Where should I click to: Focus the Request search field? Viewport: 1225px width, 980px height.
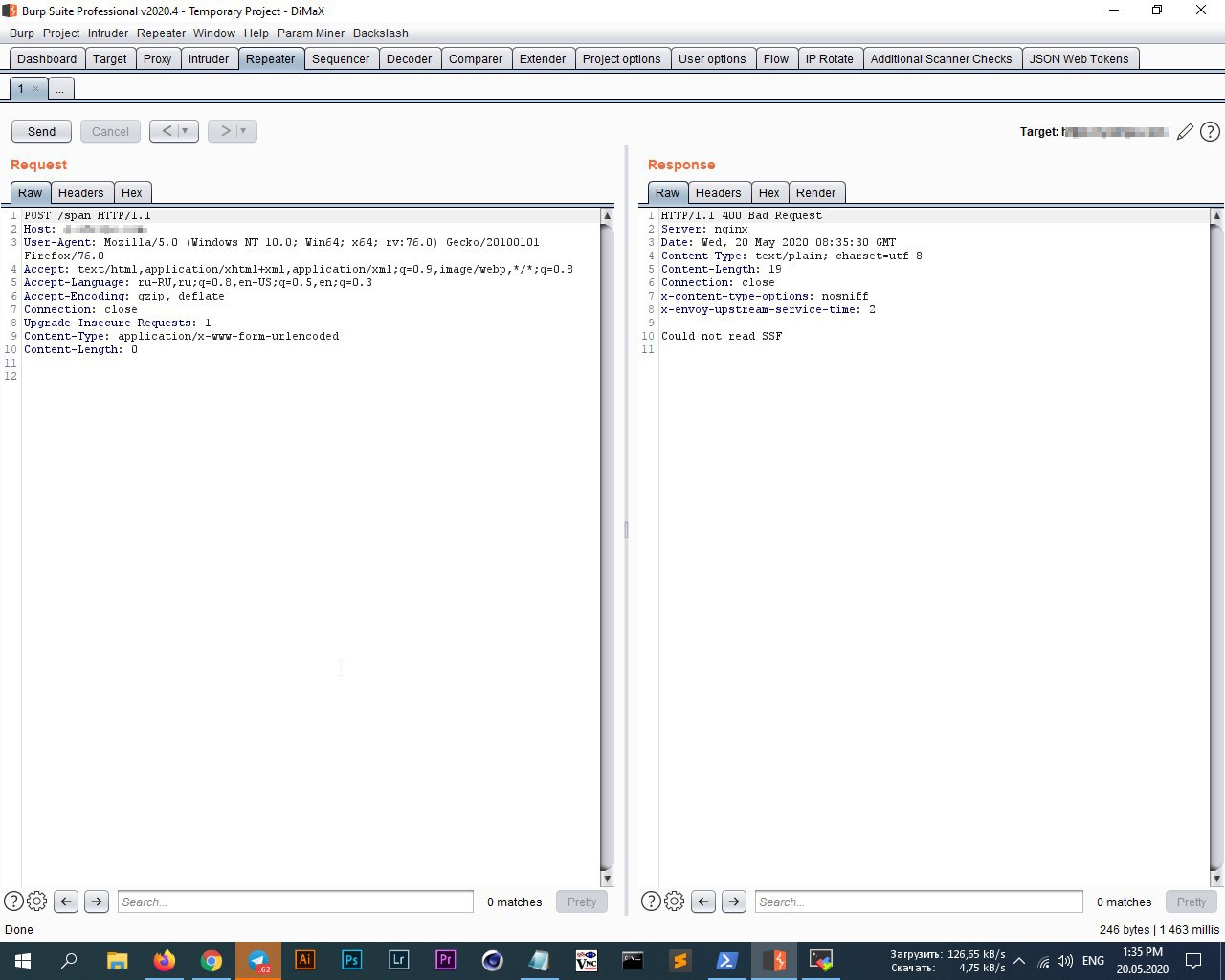(x=296, y=902)
